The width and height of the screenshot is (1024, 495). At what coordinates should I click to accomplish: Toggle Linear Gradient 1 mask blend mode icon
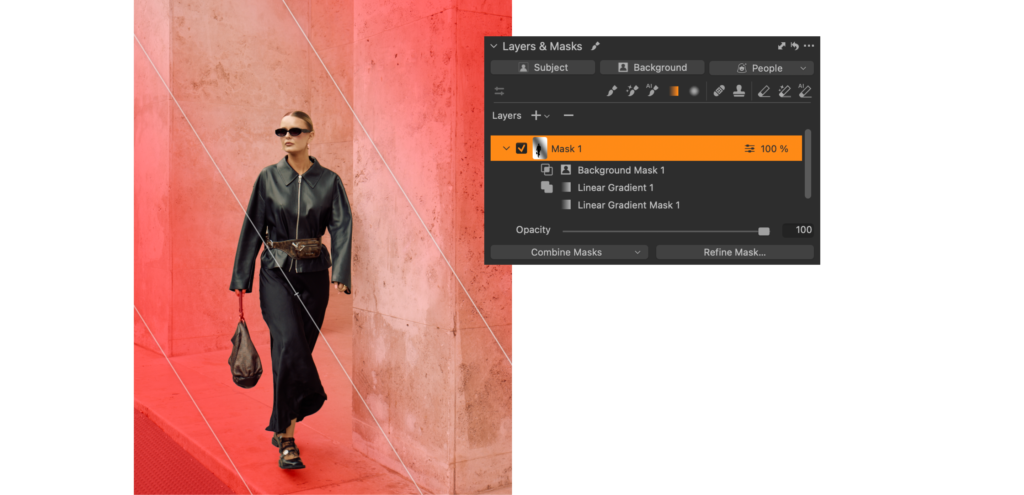[546, 187]
